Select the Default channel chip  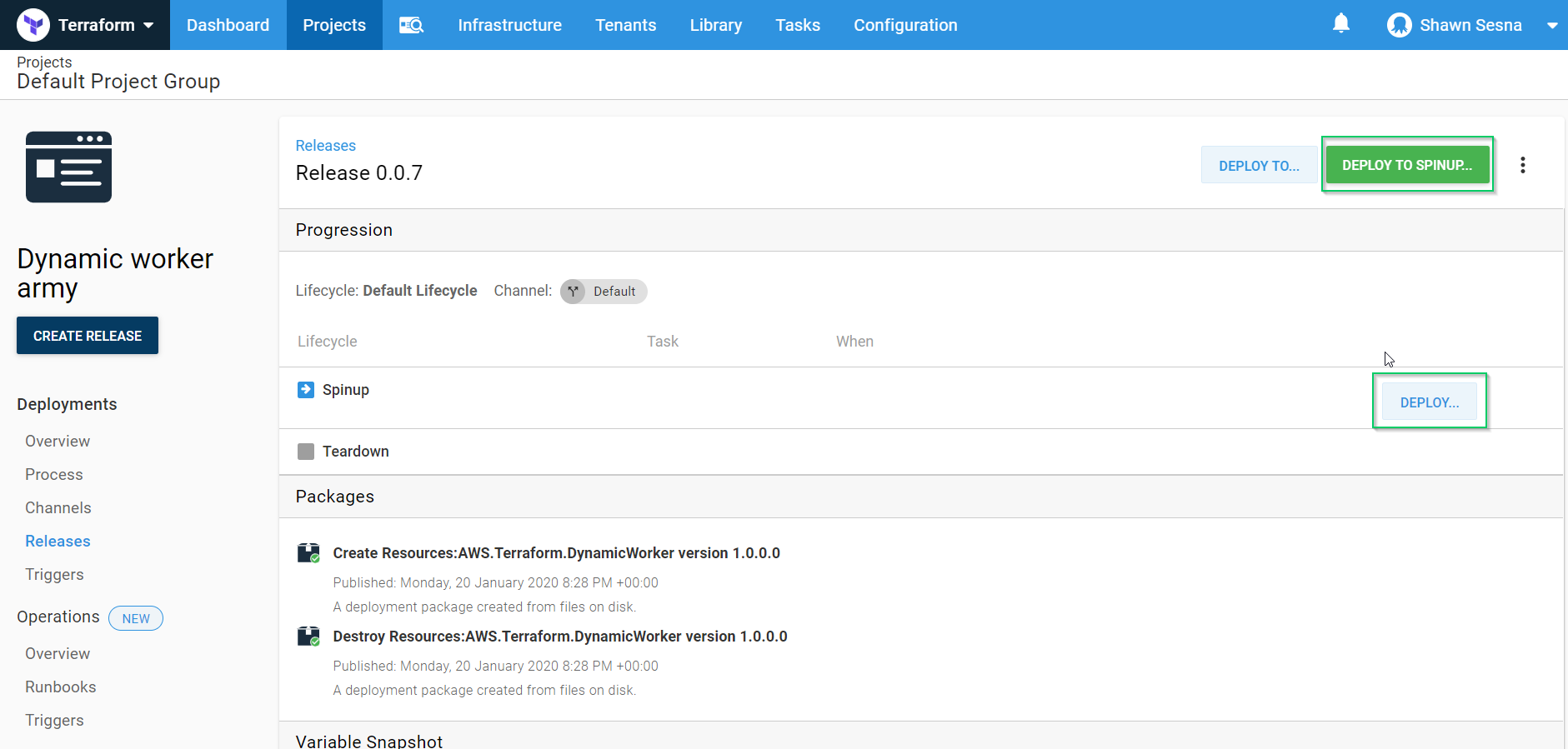(x=604, y=292)
